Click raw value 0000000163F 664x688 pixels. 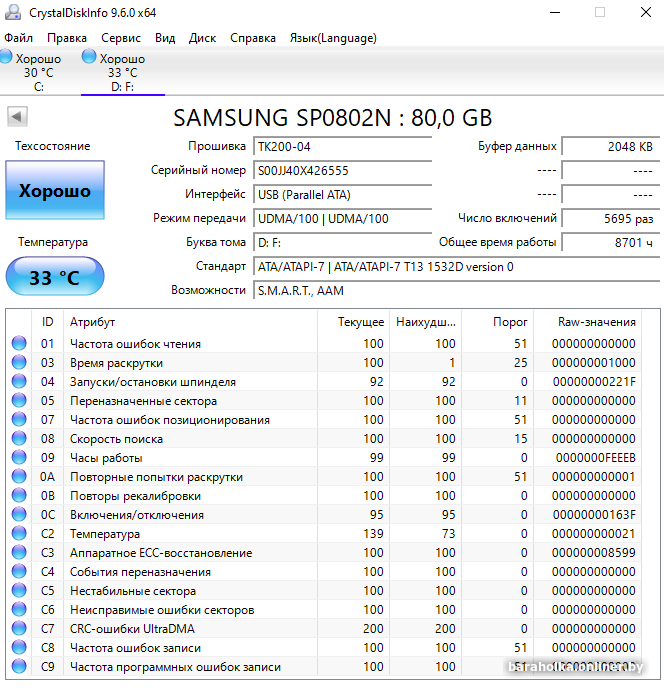pos(594,515)
